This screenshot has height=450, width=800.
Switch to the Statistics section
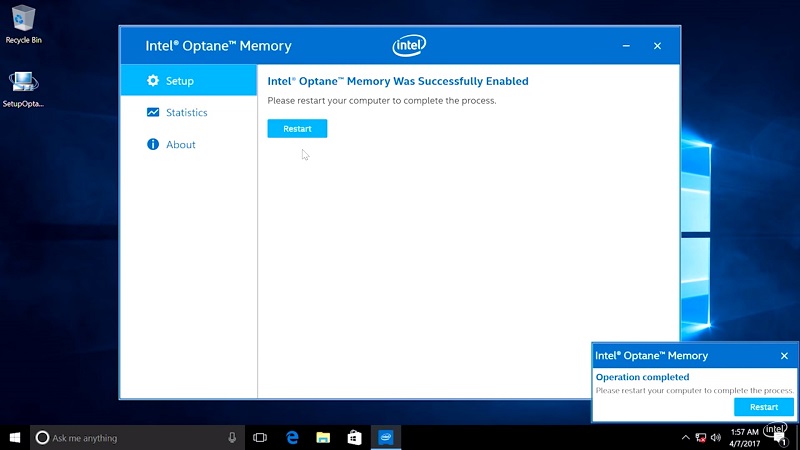coord(189,112)
